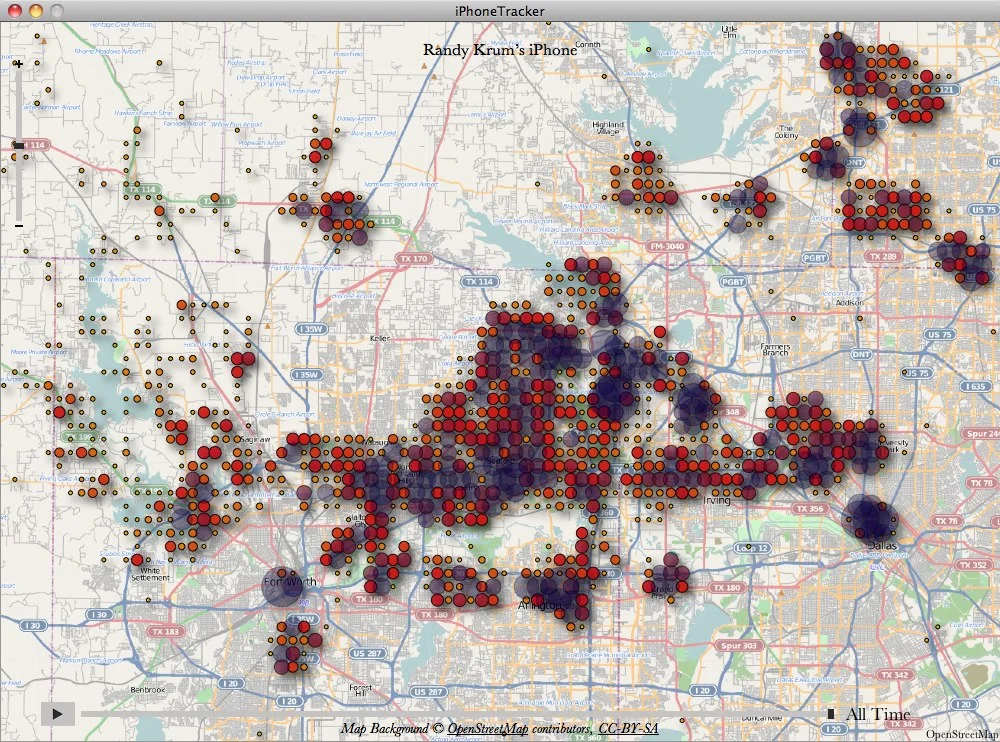This screenshot has height=742, width=1000.
Task: Minimize the window with the yellow button
Action: (36, 10)
